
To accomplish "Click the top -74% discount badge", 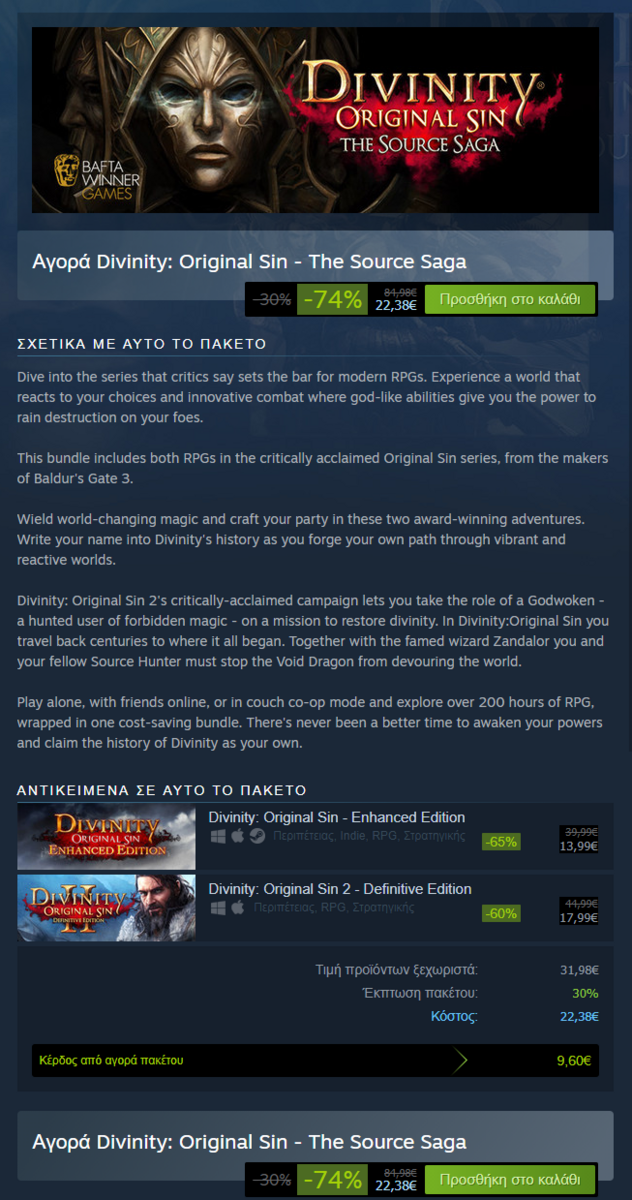I will (x=332, y=299).
